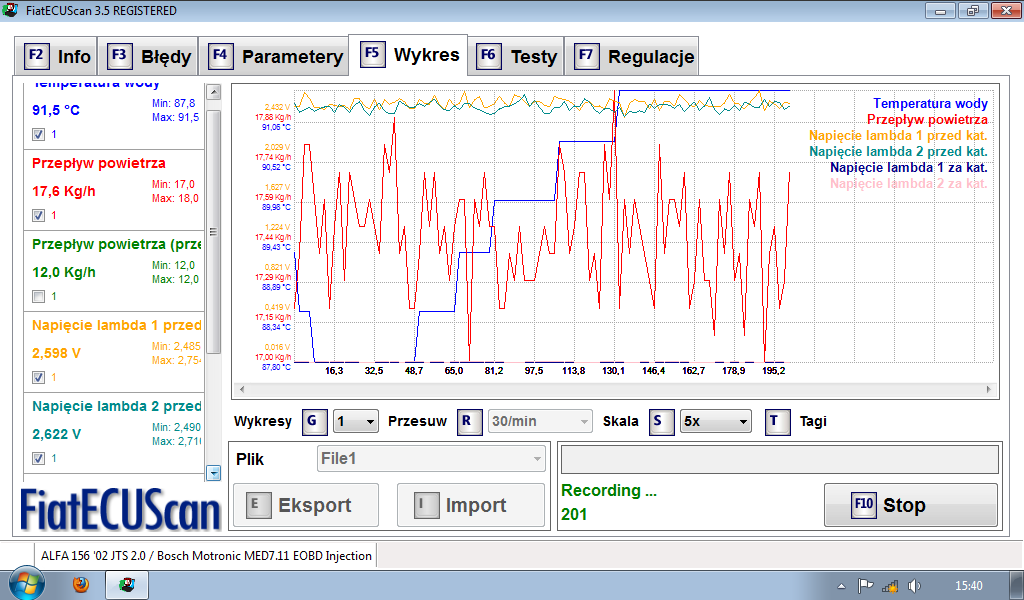Click ALFA 156 '02 JTS 2.0 status bar text
This screenshot has width=1024, height=600.
[206, 556]
